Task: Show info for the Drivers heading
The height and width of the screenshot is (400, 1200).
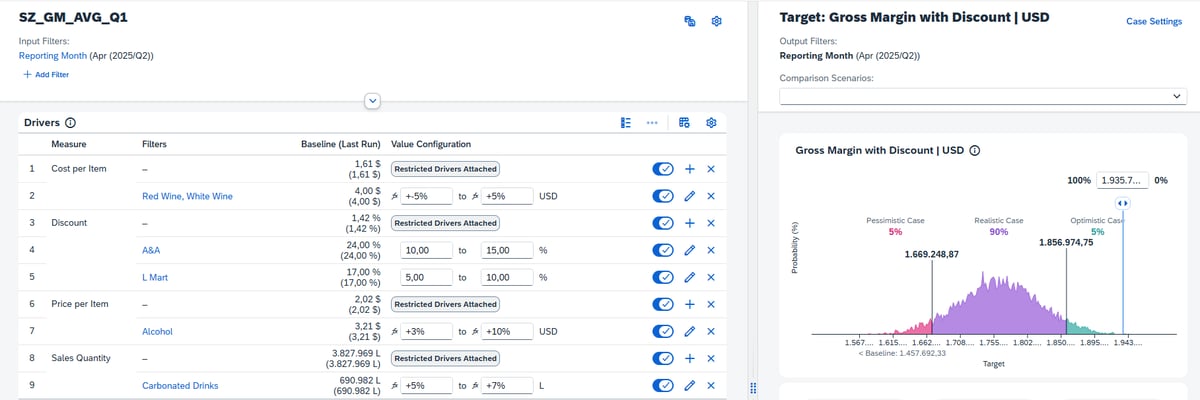Action: [x=71, y=123]
